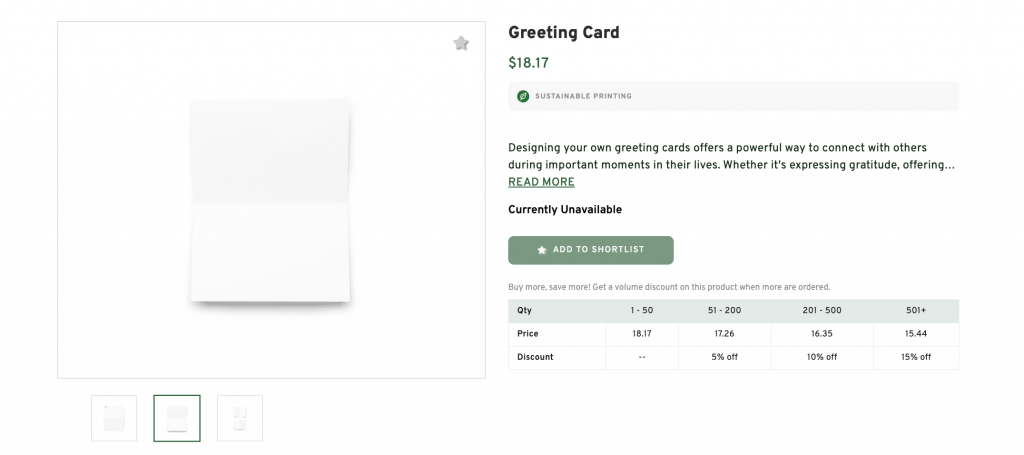The image size is (1024, 455).
Task: Click the star favorite icon on product image
Action: 461,44
